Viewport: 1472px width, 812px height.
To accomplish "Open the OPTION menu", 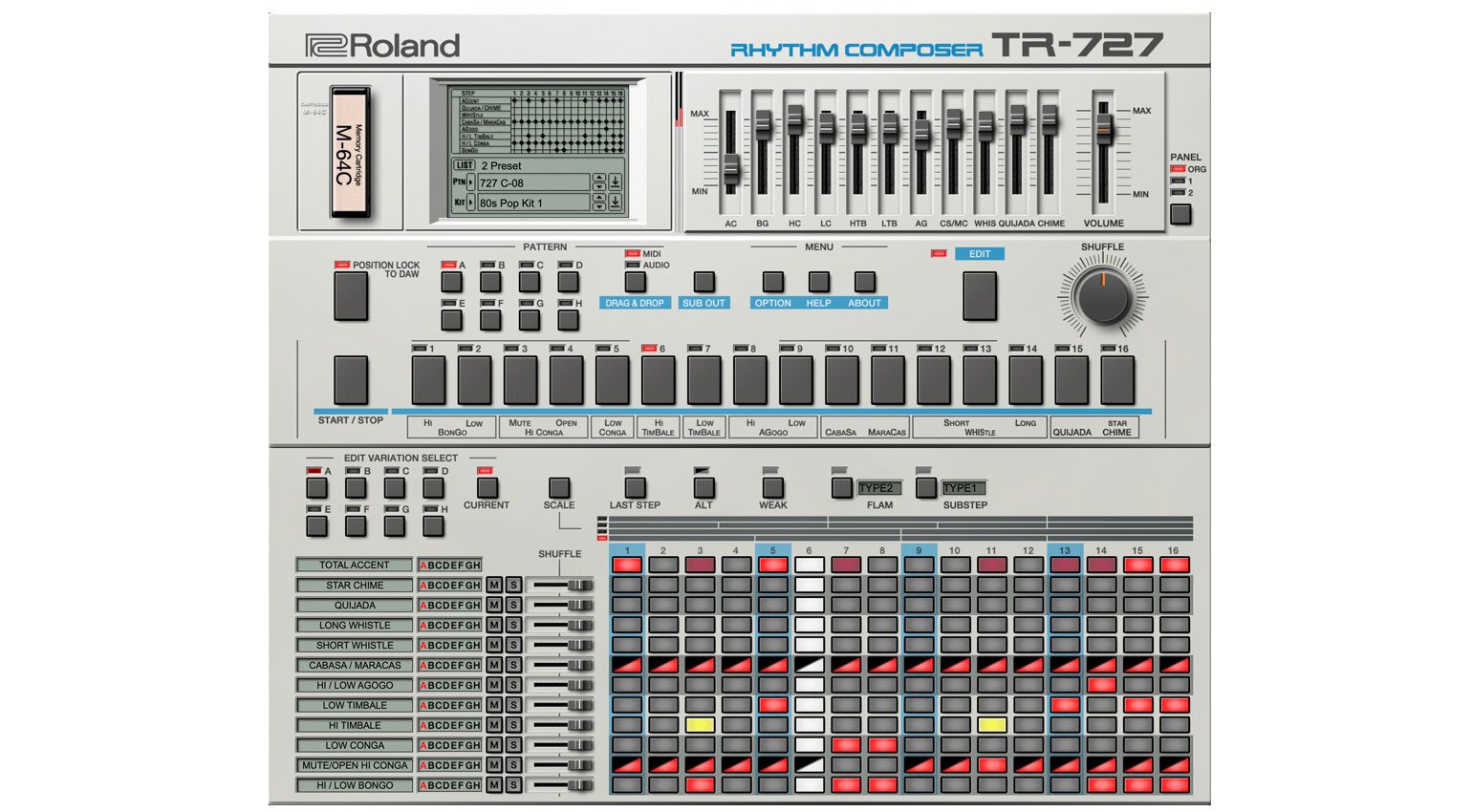I will tap(772, 282).
